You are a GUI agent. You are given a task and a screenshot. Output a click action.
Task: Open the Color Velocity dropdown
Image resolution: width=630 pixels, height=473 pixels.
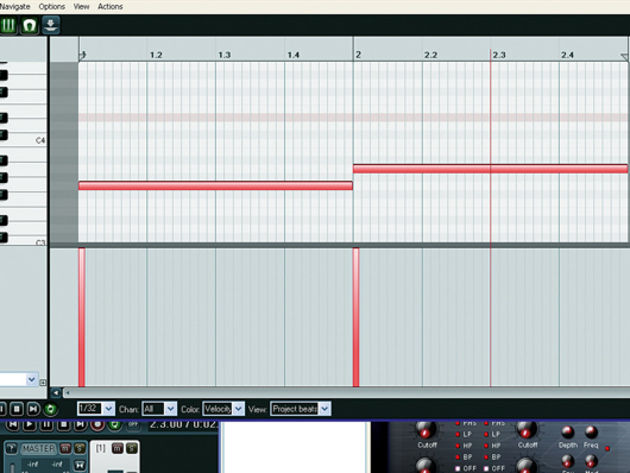(x=223, y=409)
